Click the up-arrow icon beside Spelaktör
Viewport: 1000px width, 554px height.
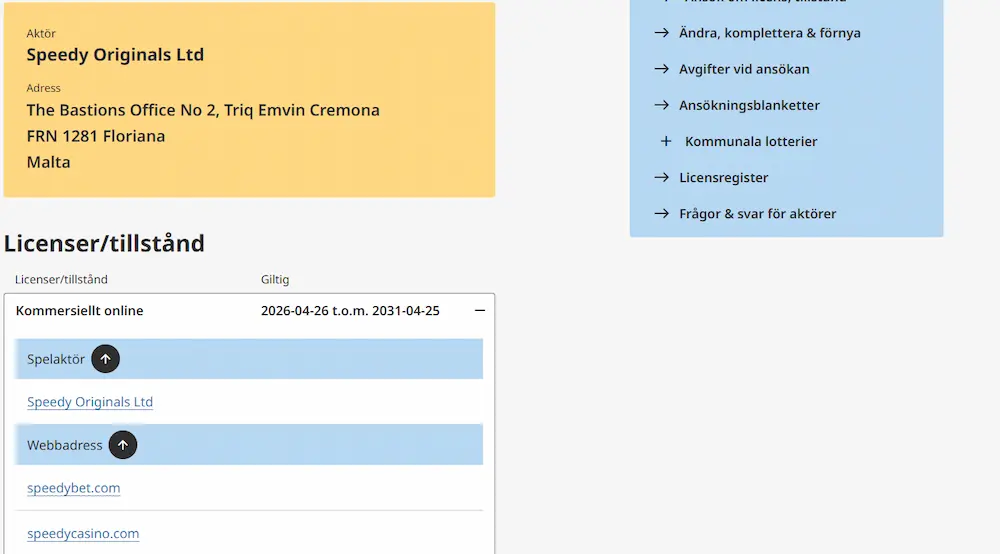coord(105,359)
